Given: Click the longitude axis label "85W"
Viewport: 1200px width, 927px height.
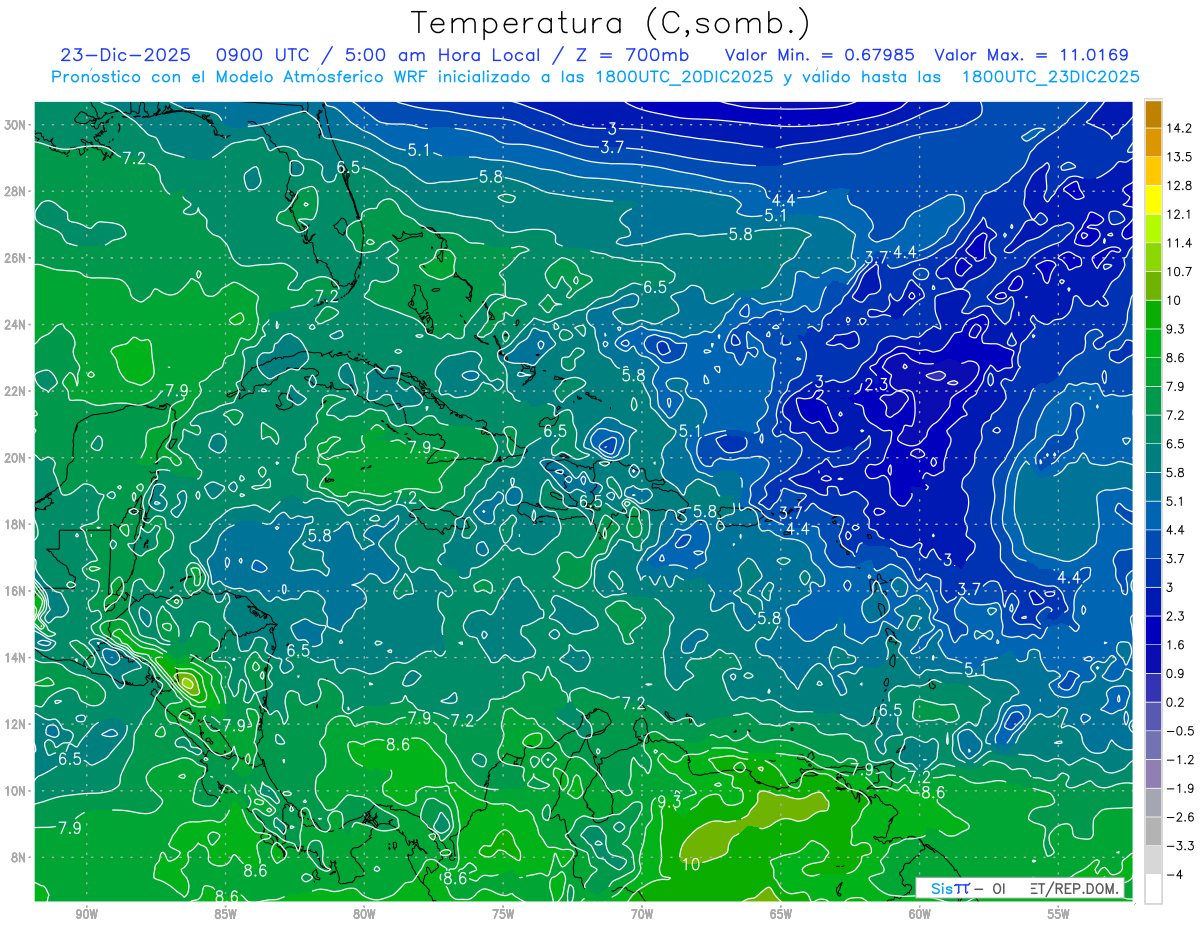Looking at the screenshot, I should pyautogui.click(x=225, y=914).
